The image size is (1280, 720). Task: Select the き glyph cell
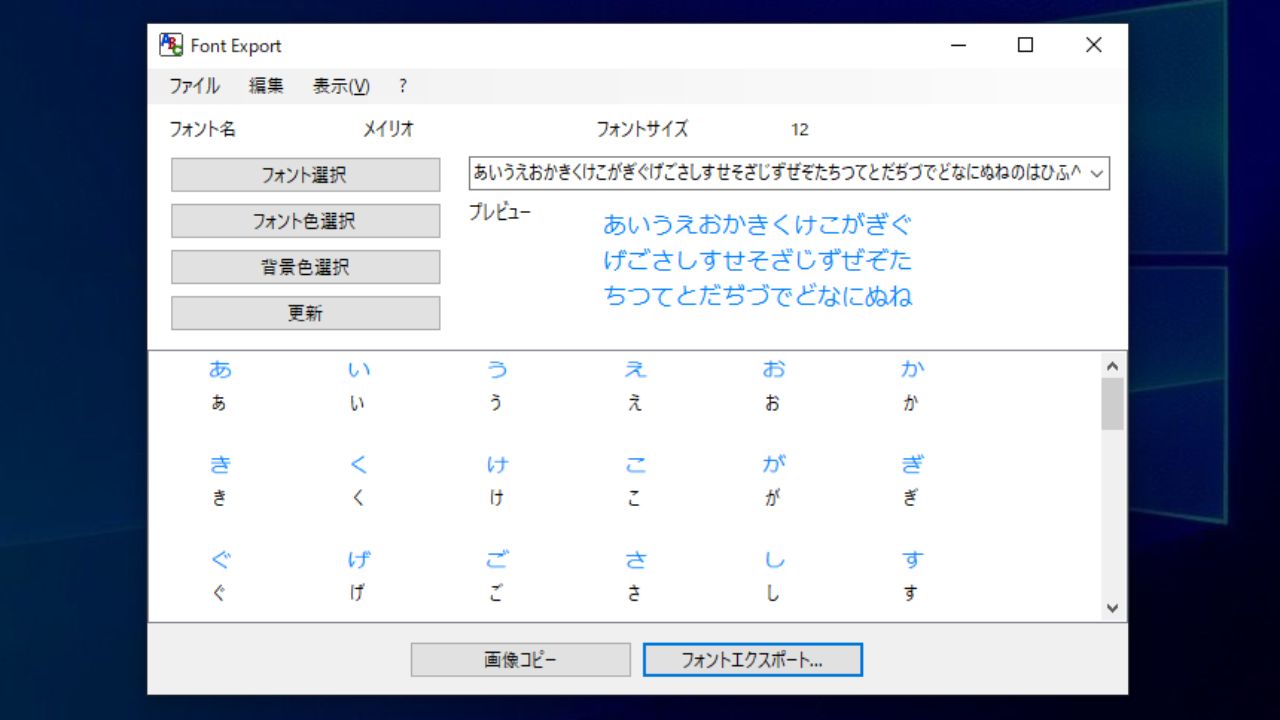coord(220,480)
